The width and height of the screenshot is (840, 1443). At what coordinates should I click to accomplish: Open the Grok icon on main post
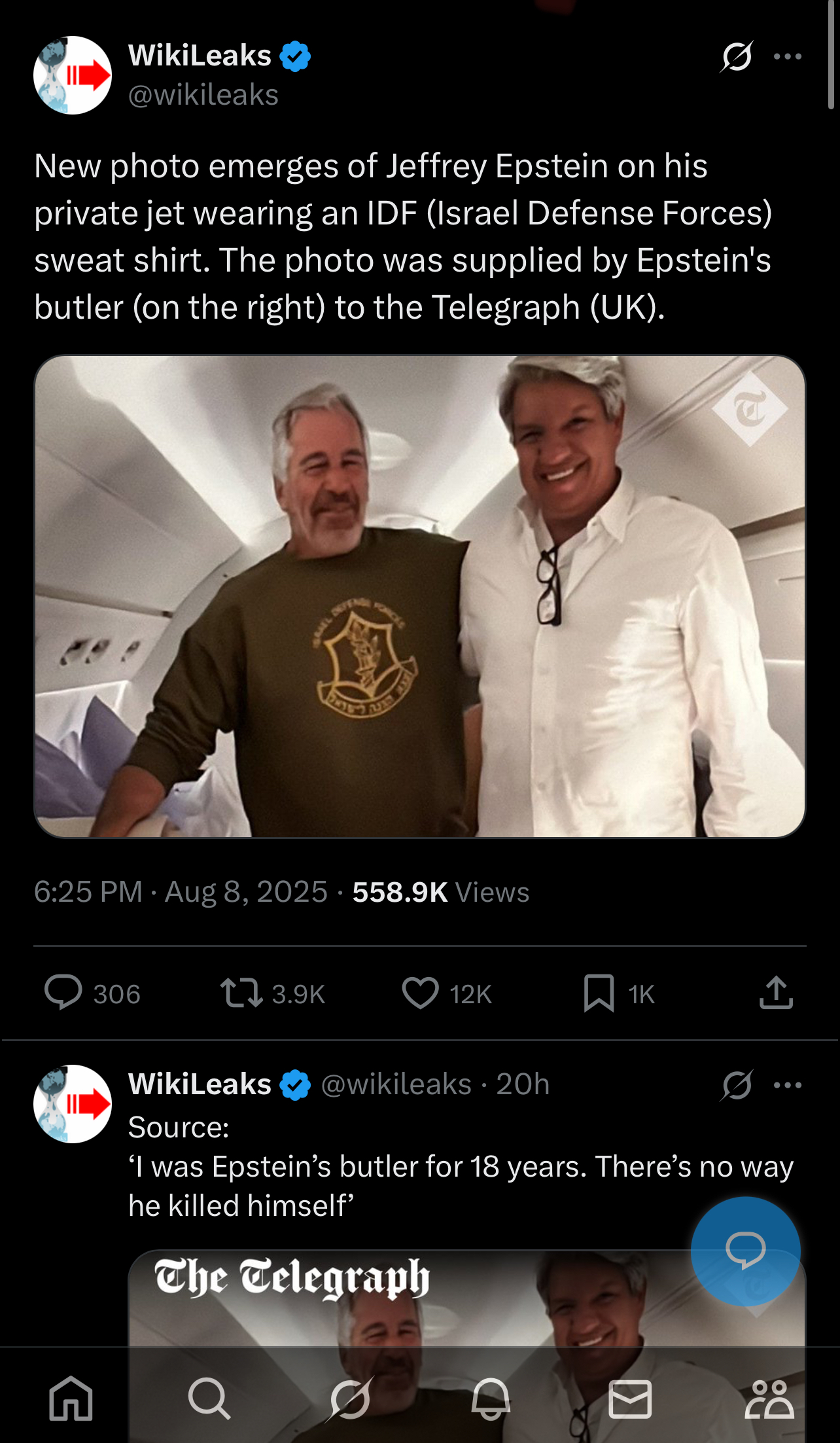click(x=737, y=56)
